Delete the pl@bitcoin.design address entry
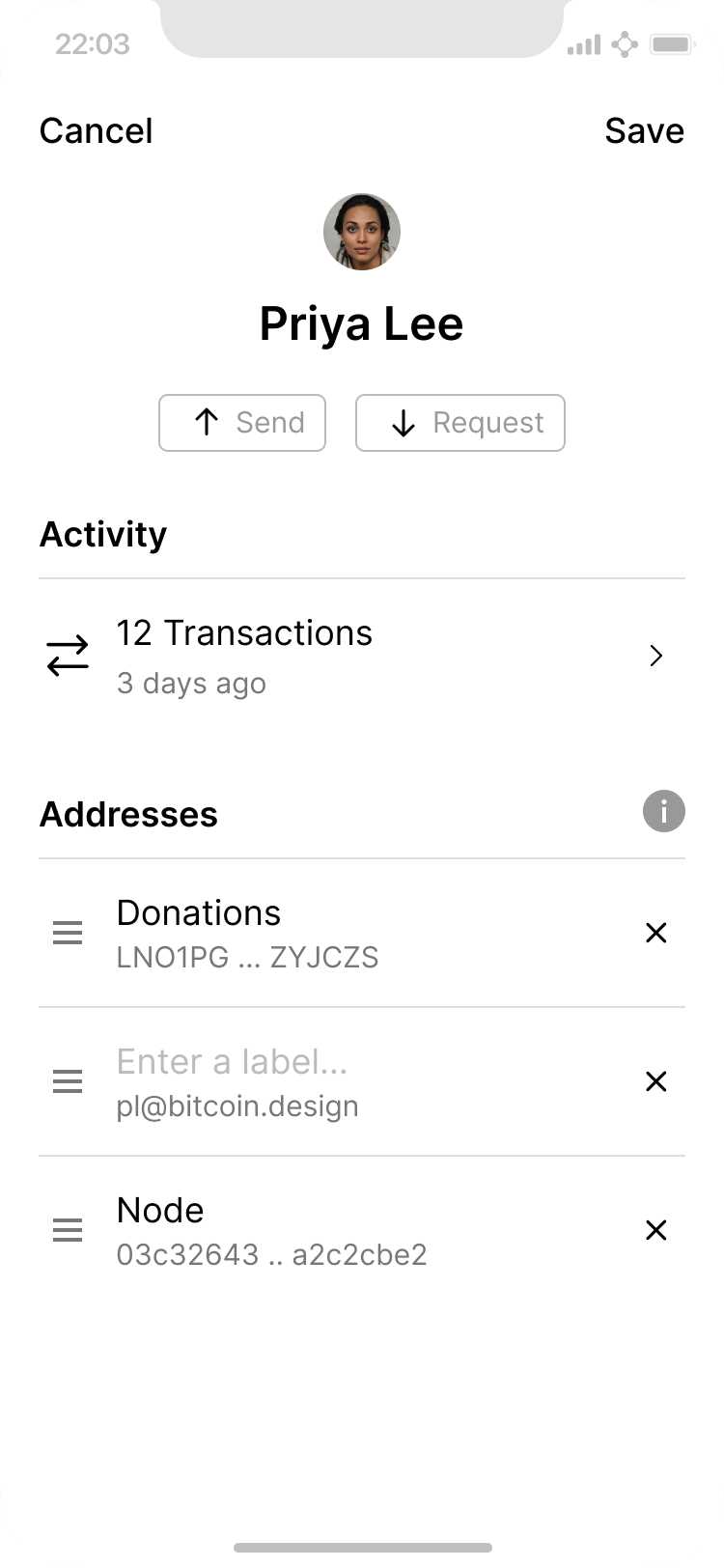This screenshot has width=724, height=1568. [656, 1081]
